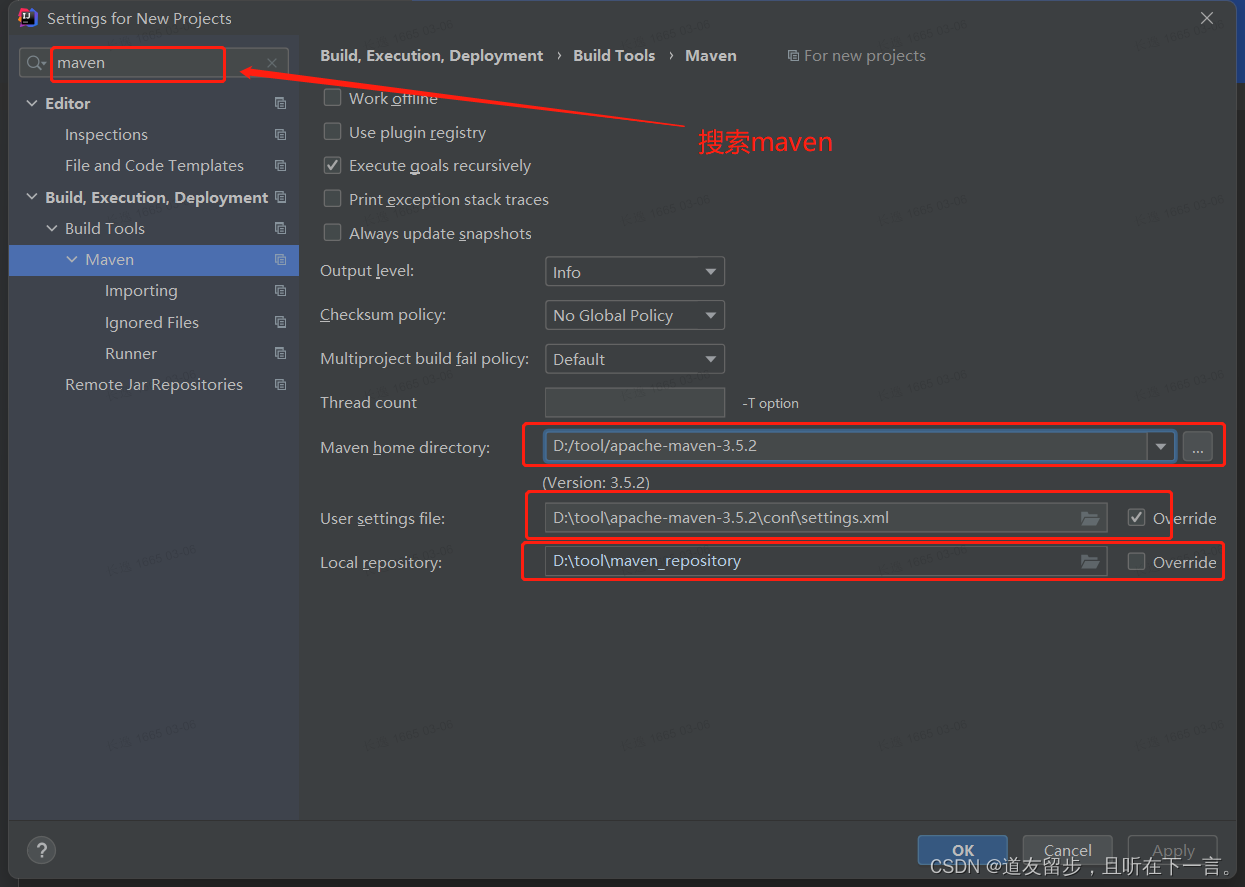
Task: Clear the maven search using the X icon
Action: point(271,62)
